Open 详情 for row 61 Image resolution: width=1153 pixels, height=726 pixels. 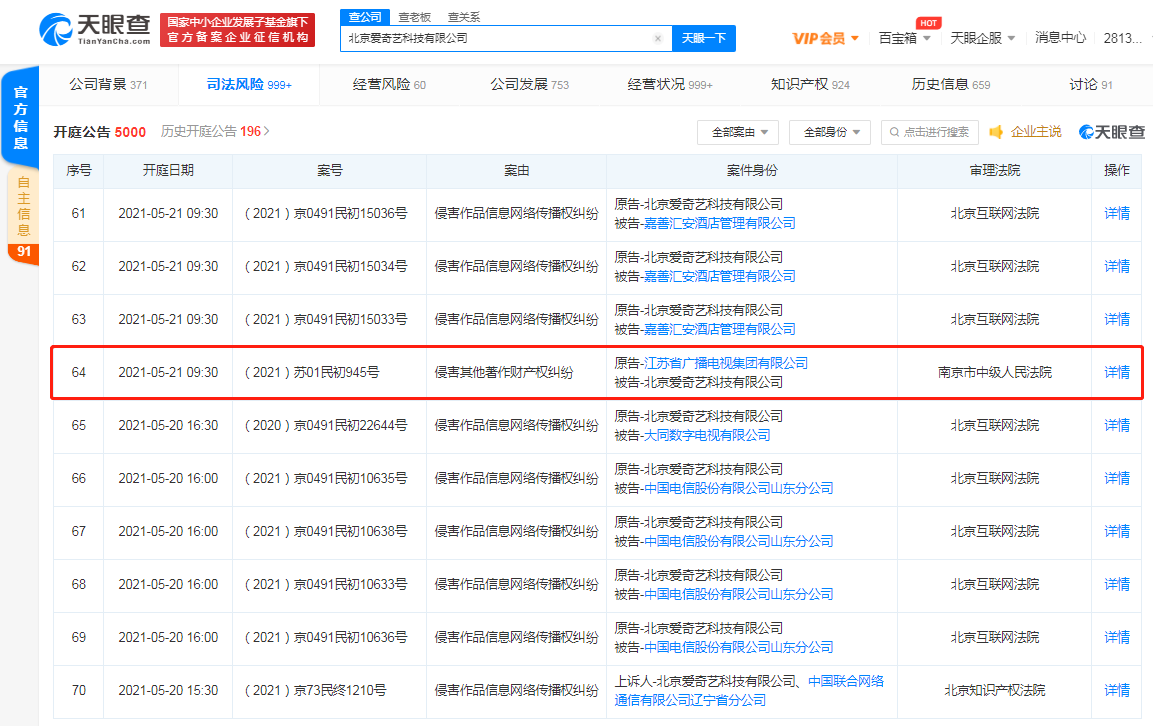1117,213
